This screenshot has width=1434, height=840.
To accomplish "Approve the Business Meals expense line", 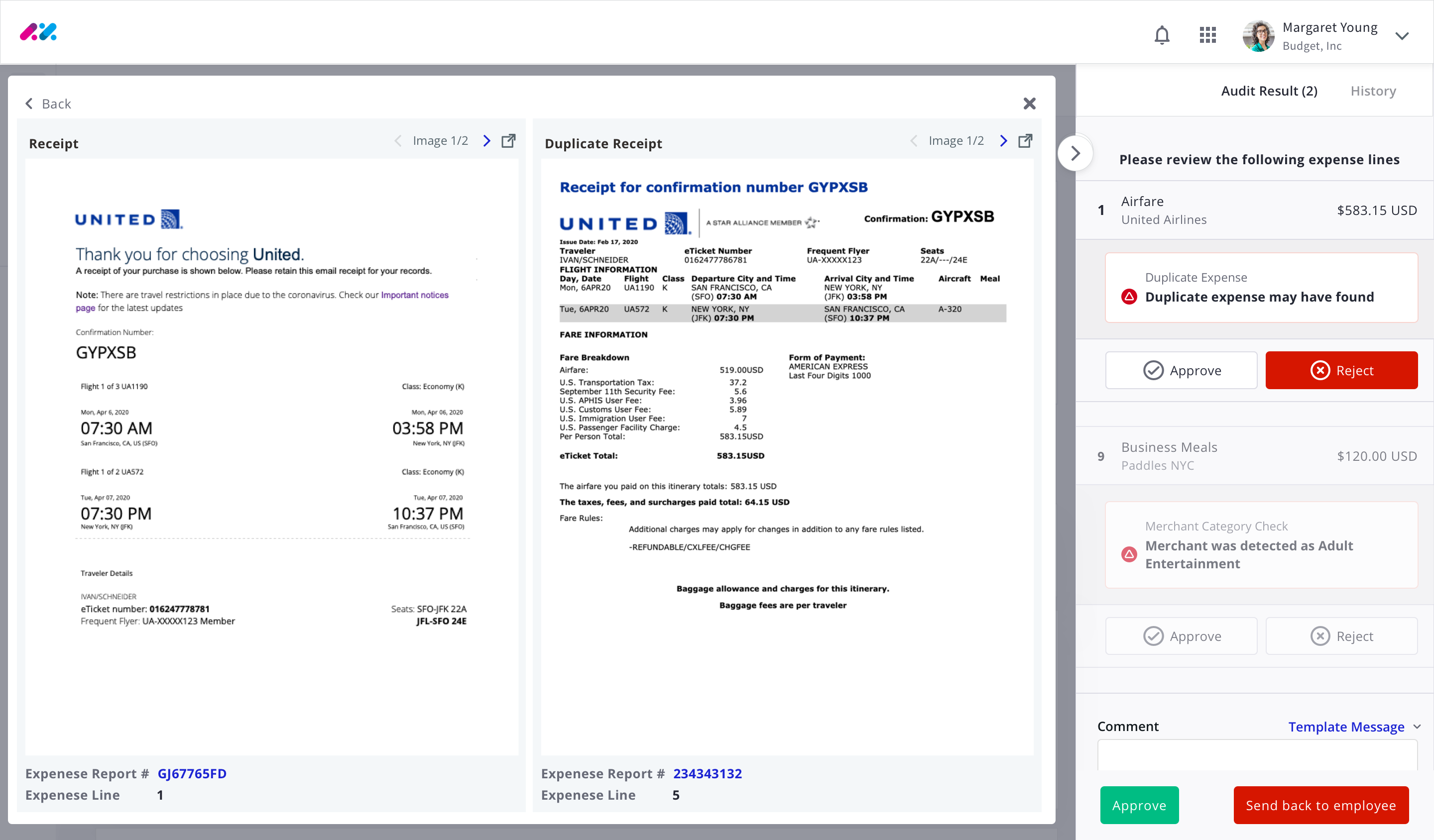I will point(1182,636).
